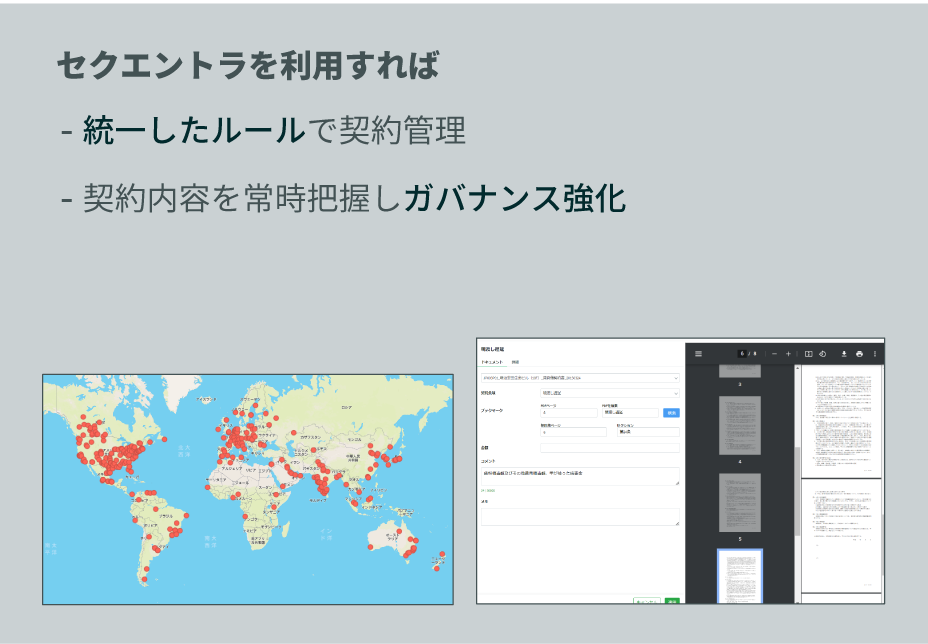928x644 pixels.
Task: Click the blue 検索 button
Action: click(x=671, y=413)
